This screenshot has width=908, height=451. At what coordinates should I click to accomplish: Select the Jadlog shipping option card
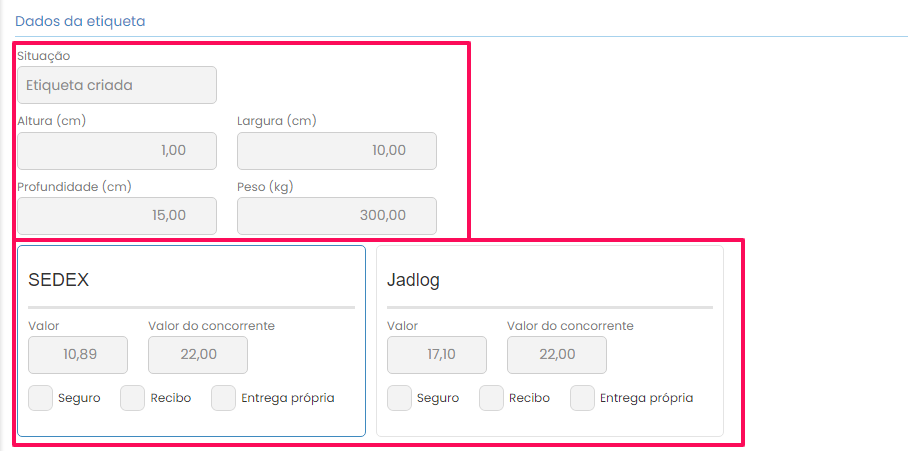pos(549,281)
